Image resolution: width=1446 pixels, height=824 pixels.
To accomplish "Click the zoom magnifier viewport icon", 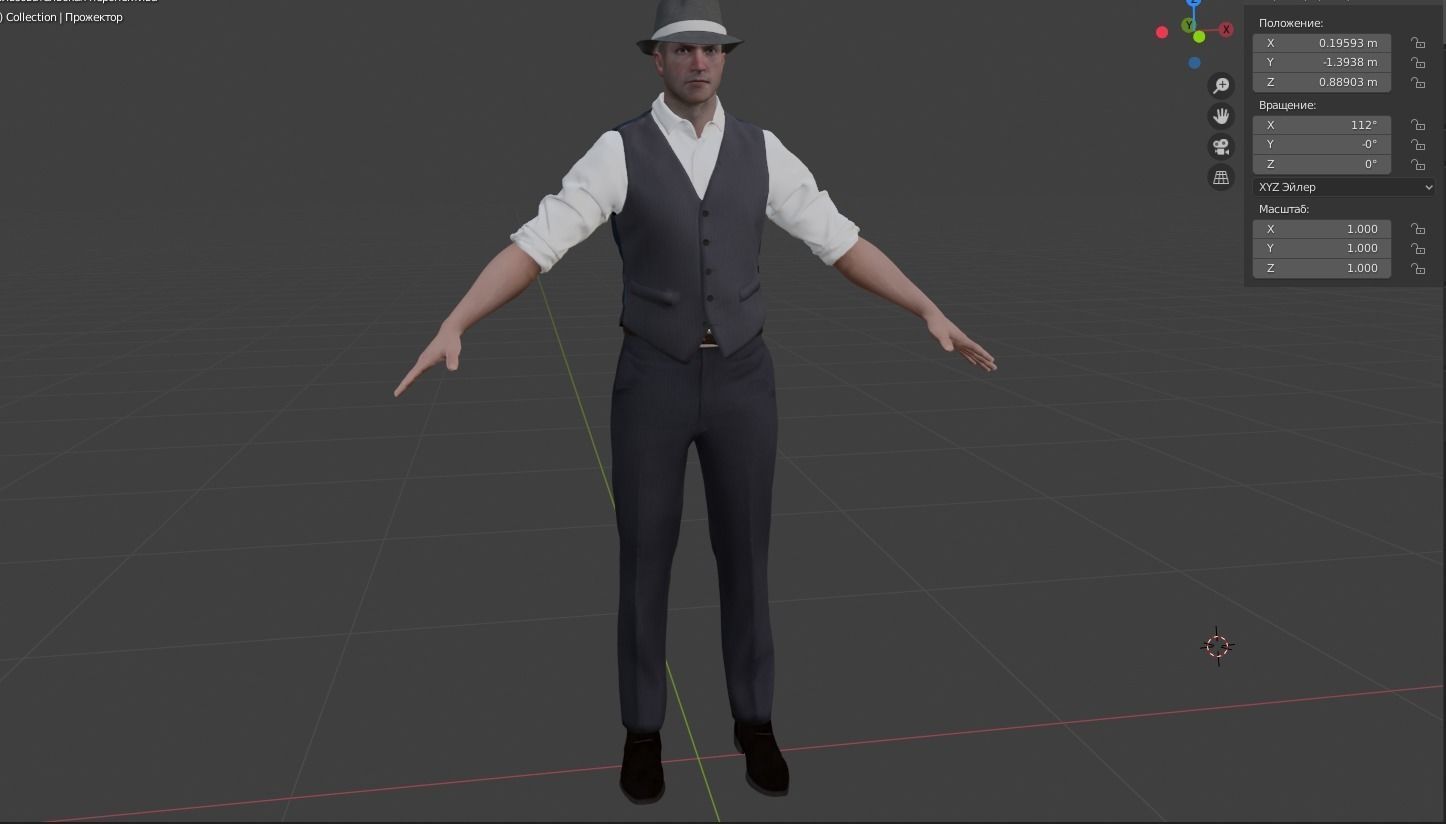I will coord(1221,85).
